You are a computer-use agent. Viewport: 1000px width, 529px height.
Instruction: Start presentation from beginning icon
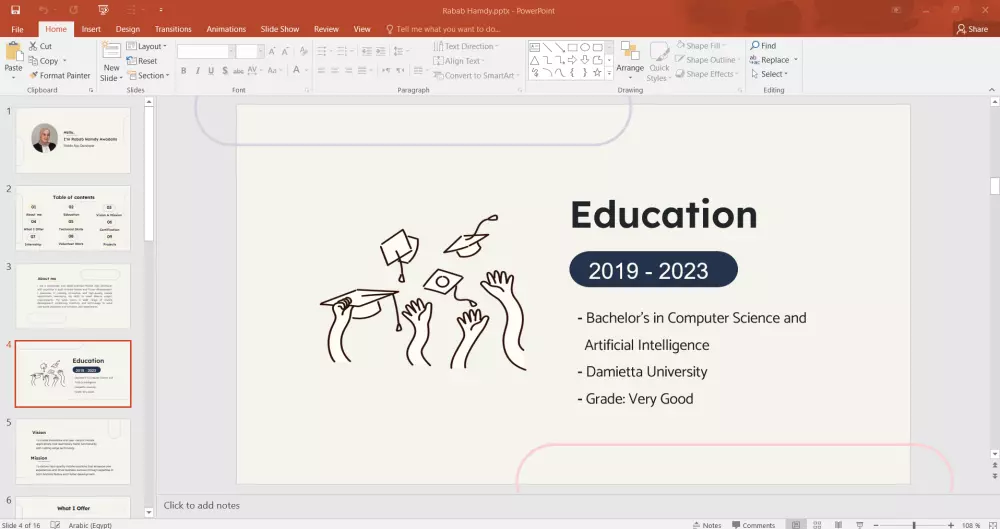pos(103,10)
